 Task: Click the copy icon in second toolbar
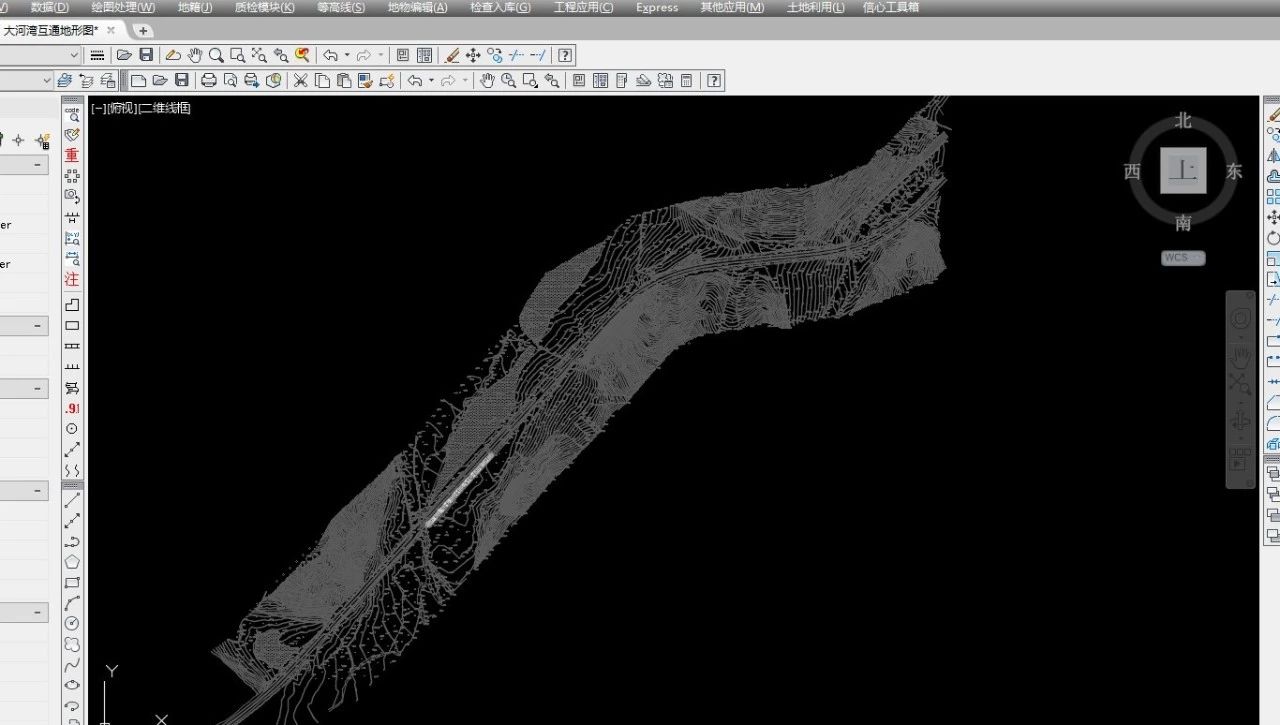pyautogui.click(x=322, y=80)
